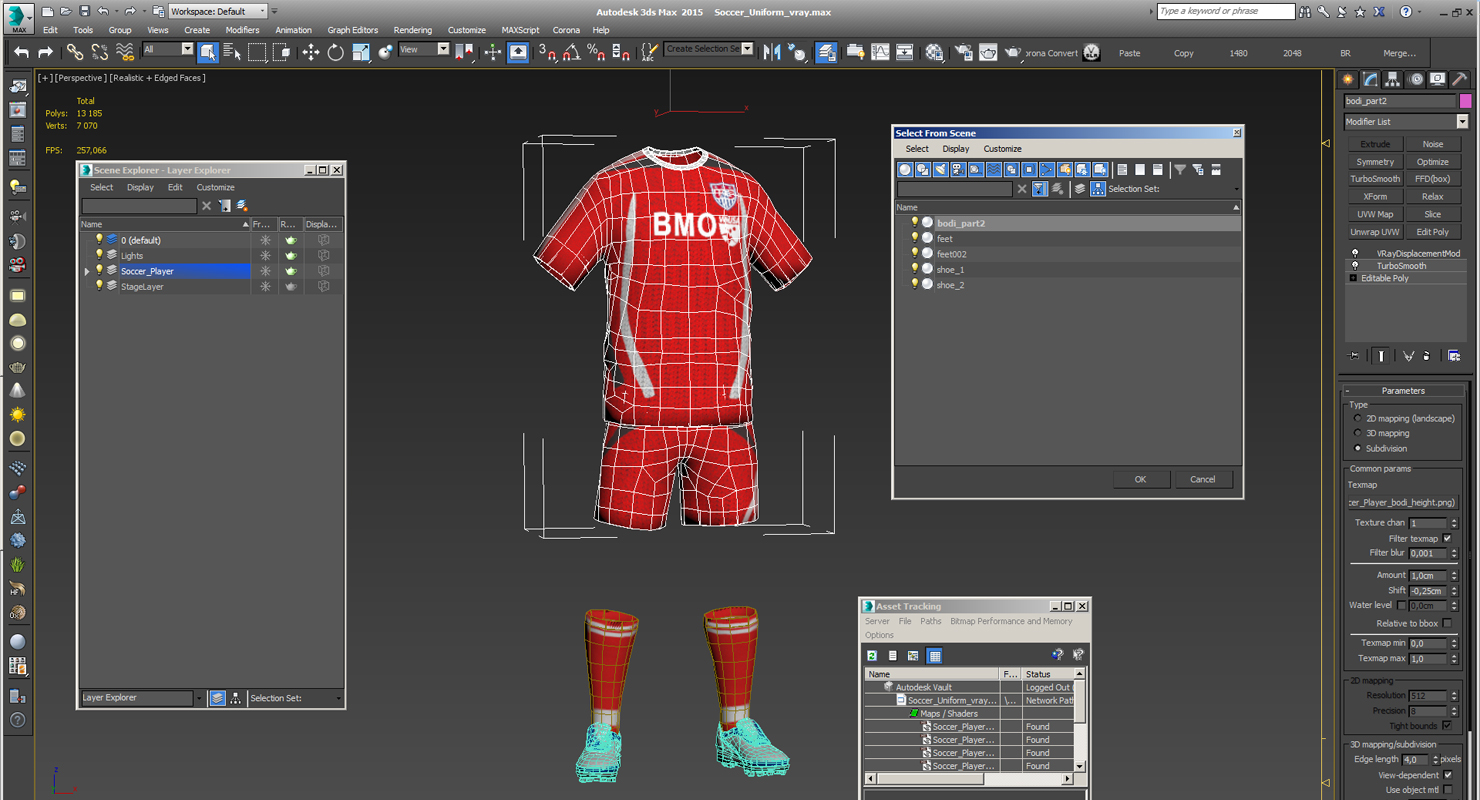
Task: Toggle 3D Snaps
Action: [x=547, y=52]
